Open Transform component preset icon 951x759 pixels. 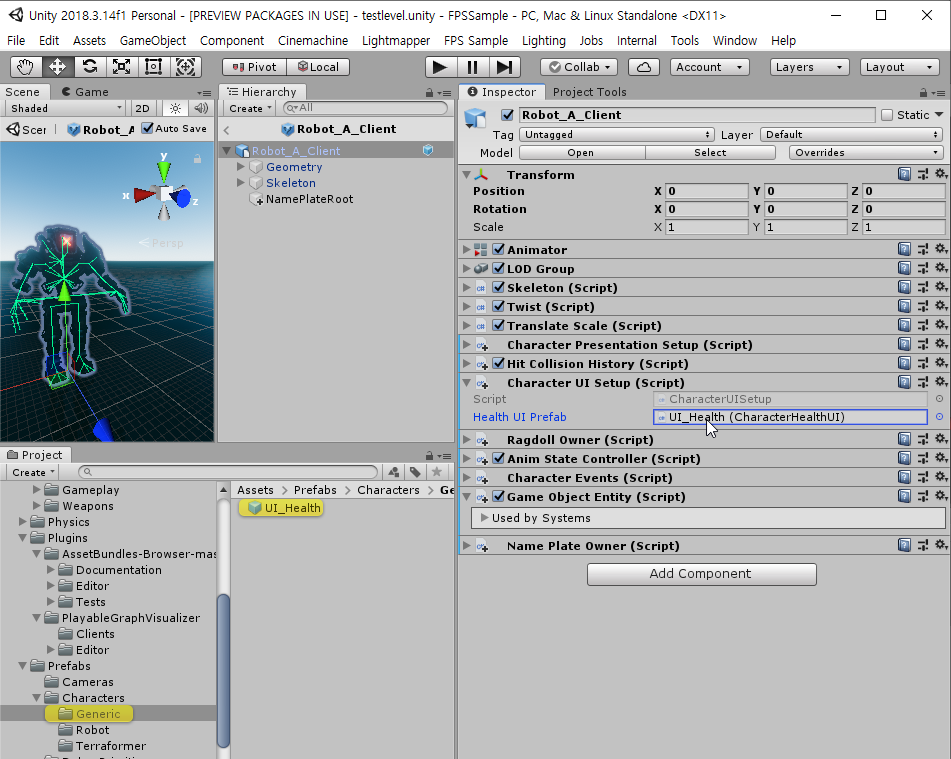click(x=922, y=175)
